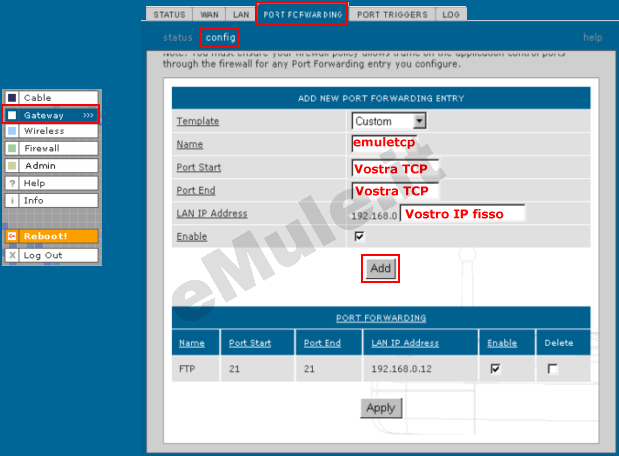Sort by LAN IP Address column header
The width and height of the screenshot is (619, 456).
coord(405,343)
